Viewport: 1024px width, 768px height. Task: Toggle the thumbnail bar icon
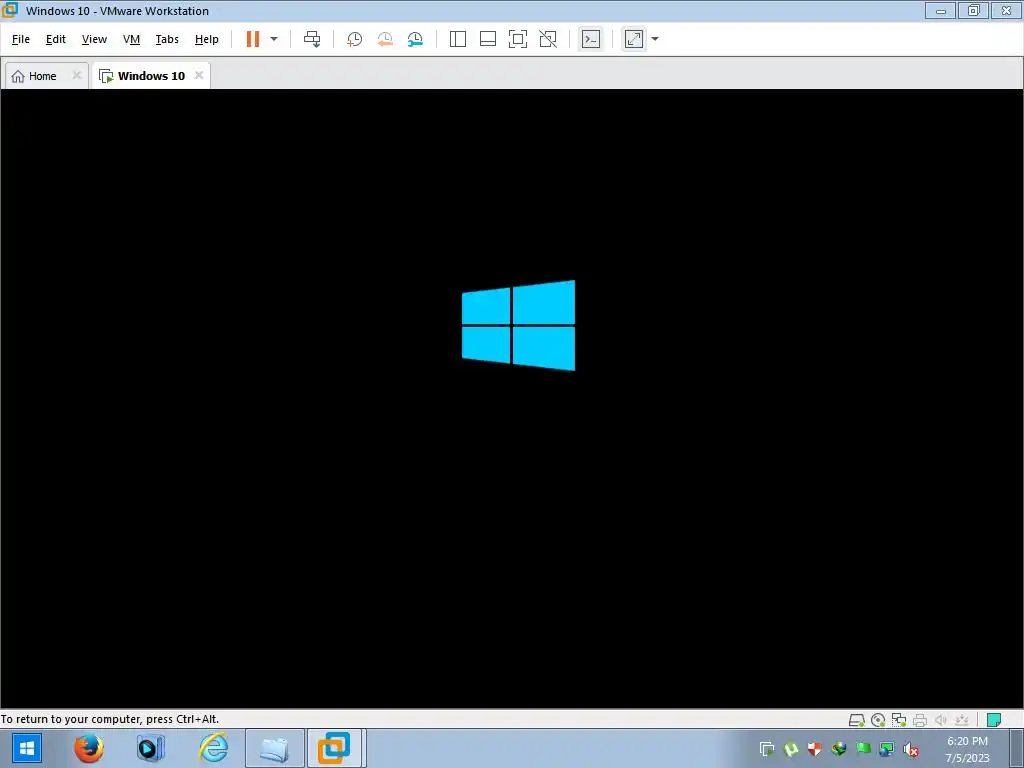click(x=488, y=39)
